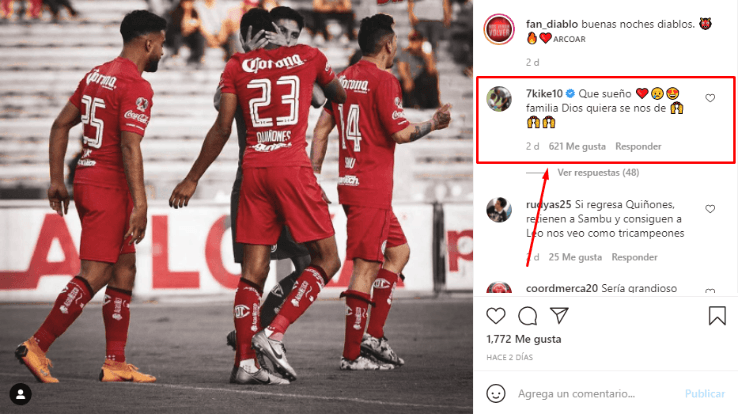View 621 Me gusta on comment
The height and width of the screenshot is (414, 738).
(x=577, y=146)
